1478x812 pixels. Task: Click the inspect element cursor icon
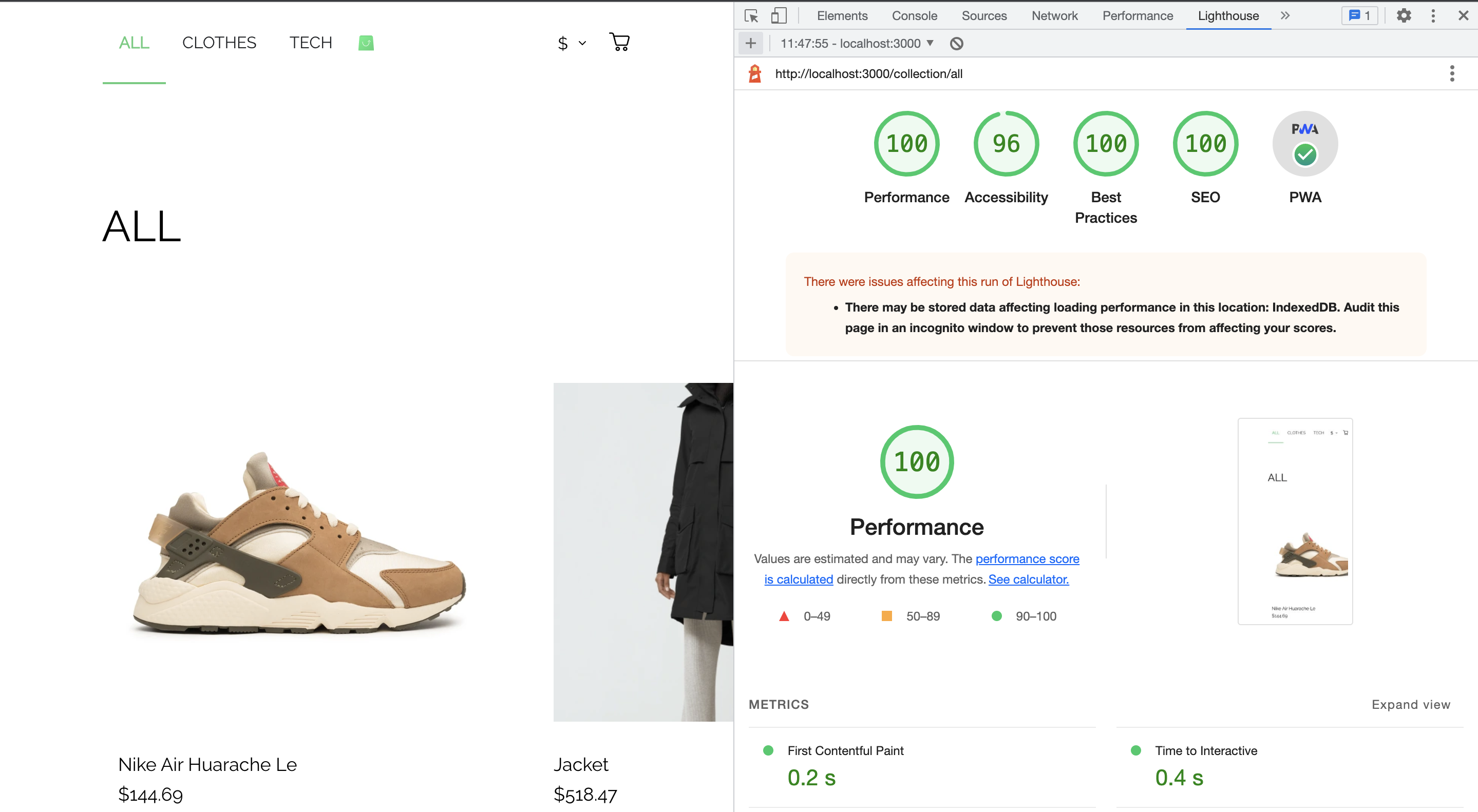(751, 15)
